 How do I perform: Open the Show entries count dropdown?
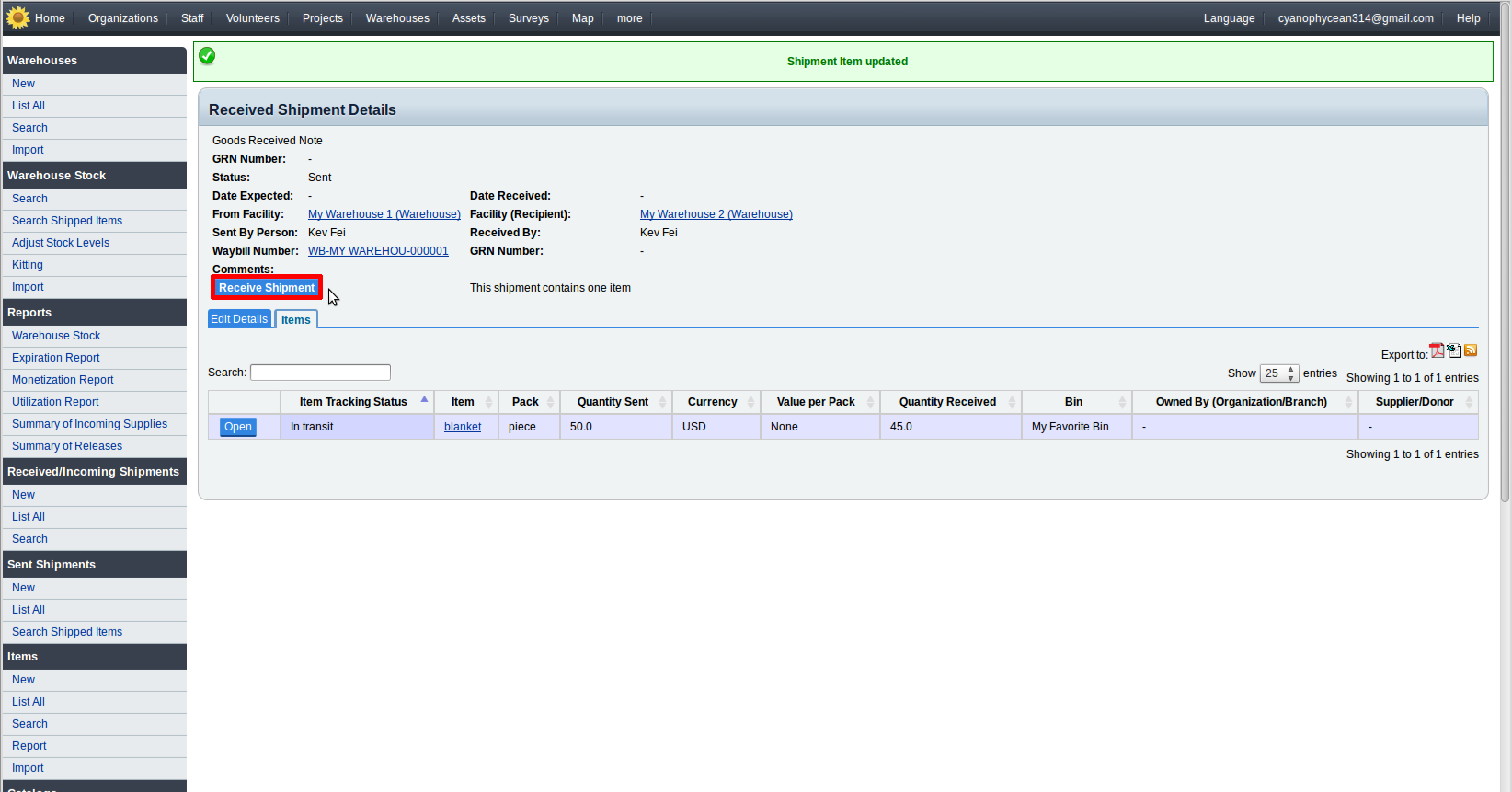1278,373
